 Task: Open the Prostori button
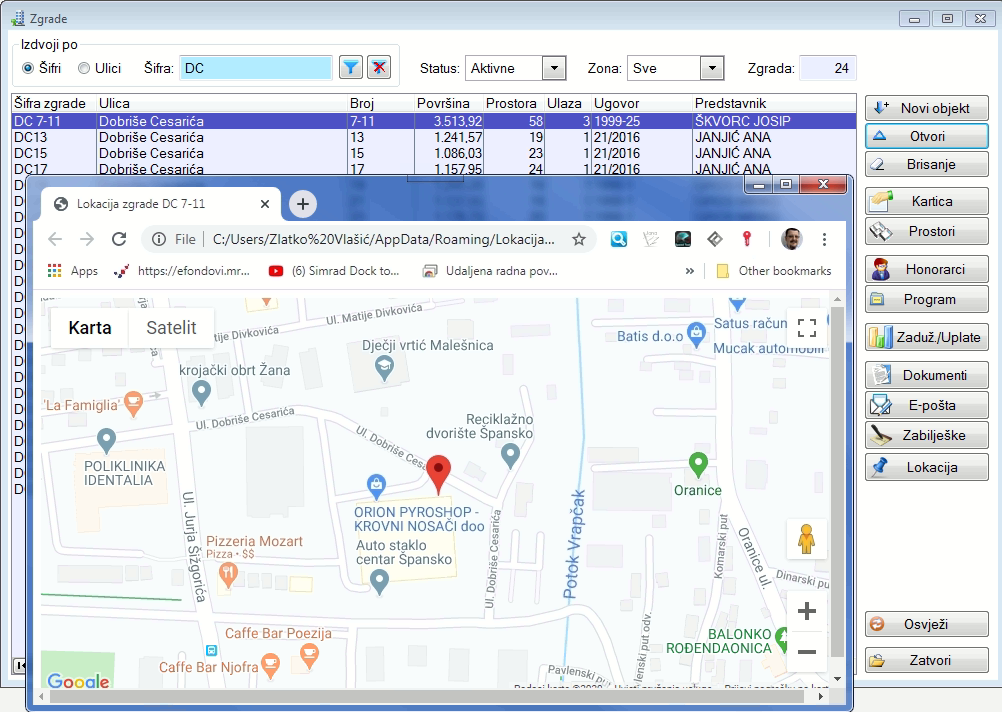tap(927, 231)
